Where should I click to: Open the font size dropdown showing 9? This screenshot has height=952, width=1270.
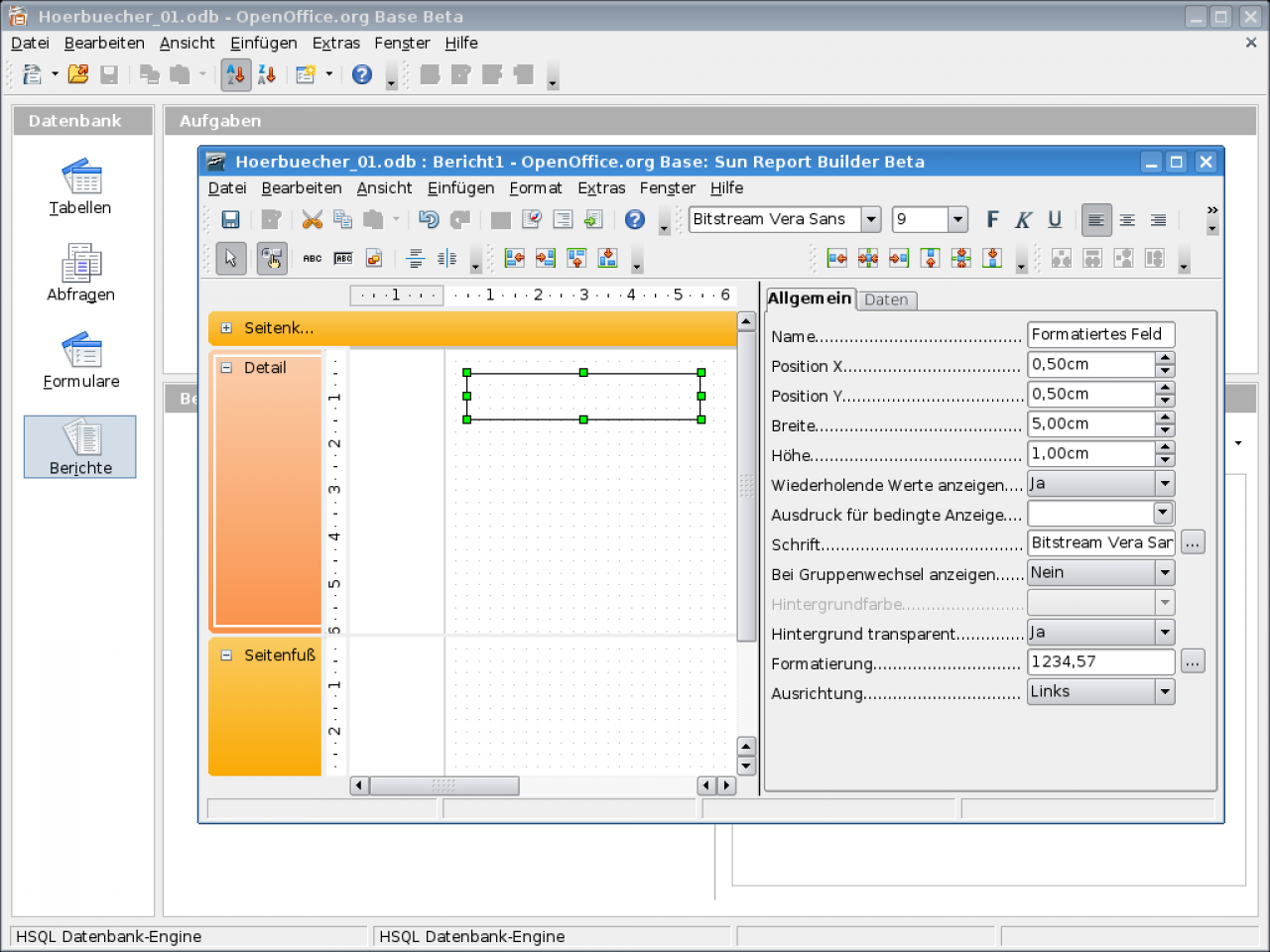coord(957,219)
